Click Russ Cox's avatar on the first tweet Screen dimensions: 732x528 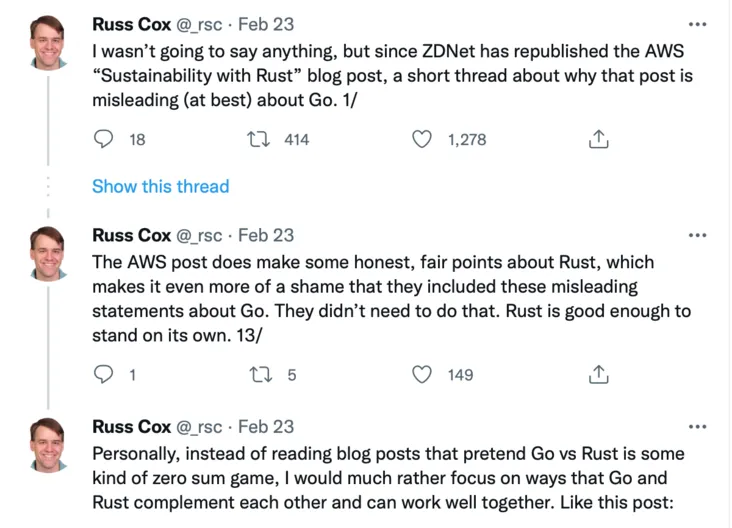pyautogui.click(x=47, y=42)
